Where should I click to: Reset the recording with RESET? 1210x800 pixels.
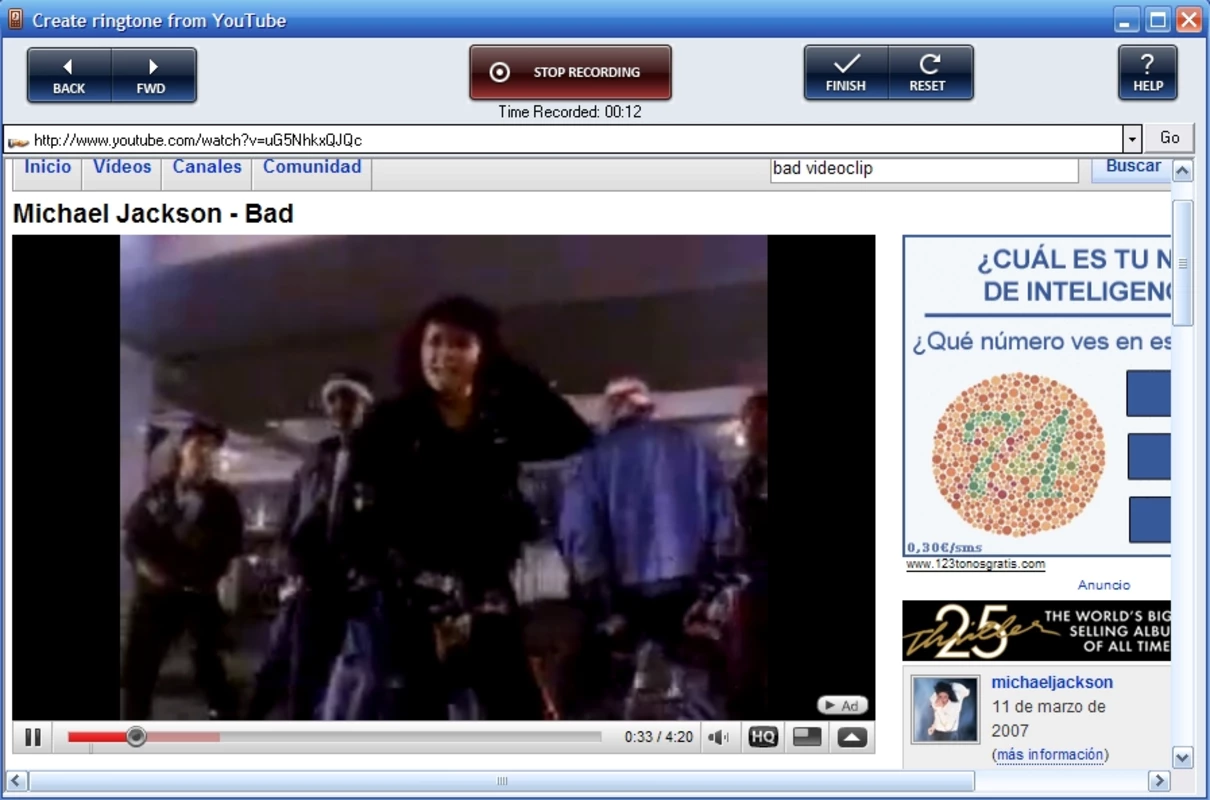coord(930,73)
